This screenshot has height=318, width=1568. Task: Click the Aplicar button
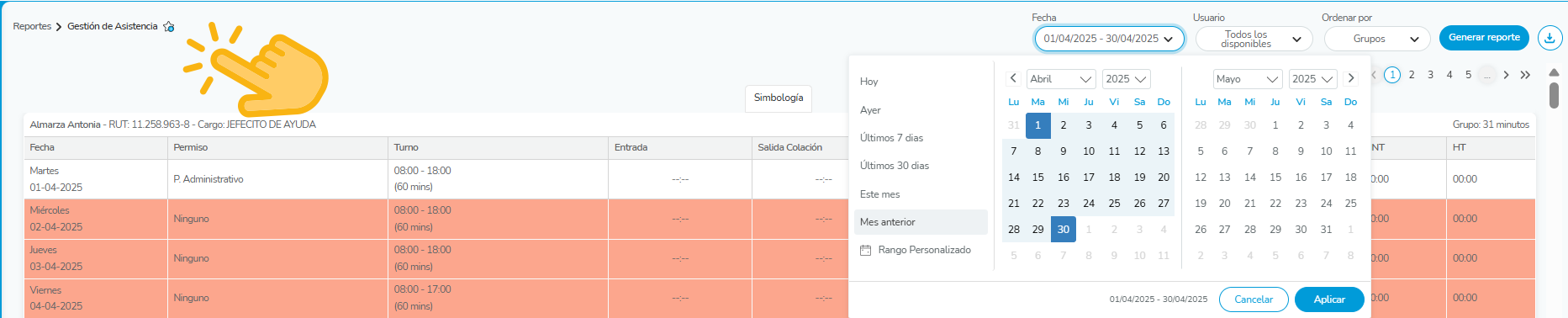tap(1329, 299)
